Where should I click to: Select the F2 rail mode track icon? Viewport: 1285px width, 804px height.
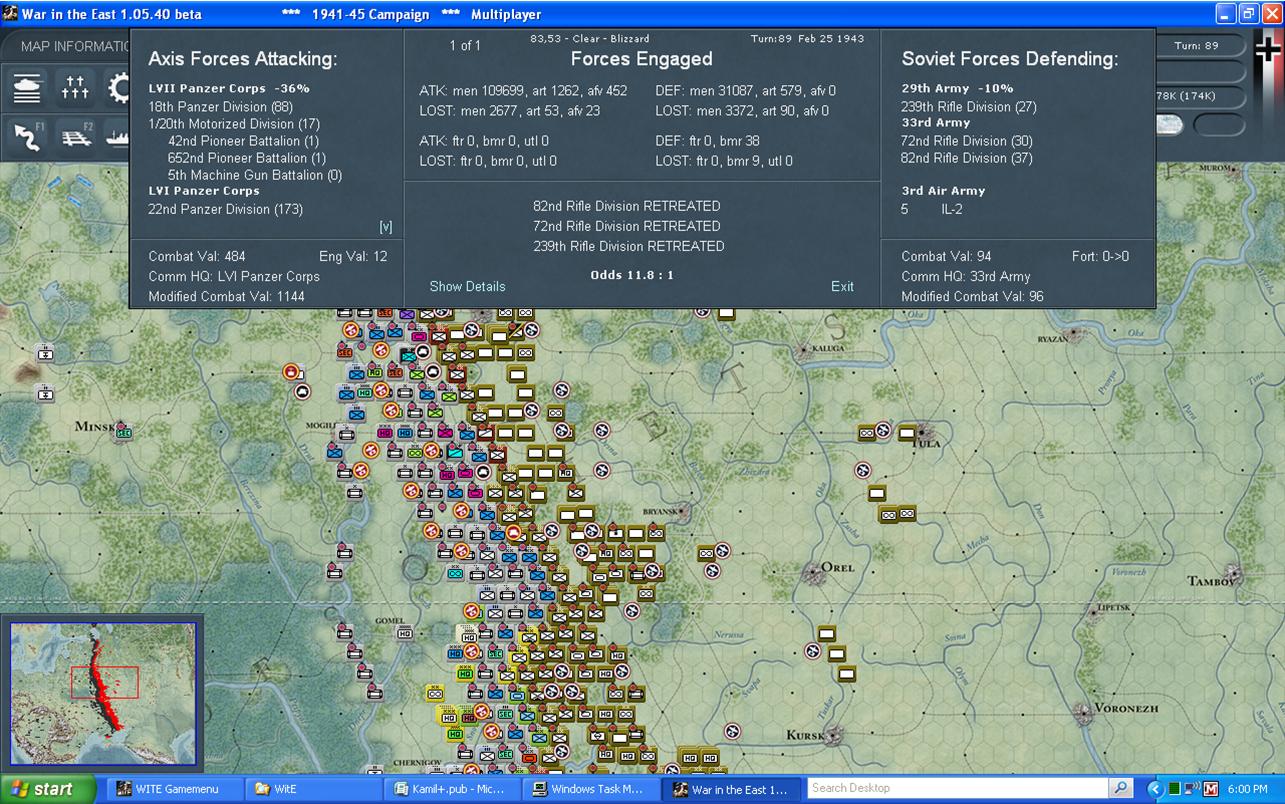click(75, 136)
